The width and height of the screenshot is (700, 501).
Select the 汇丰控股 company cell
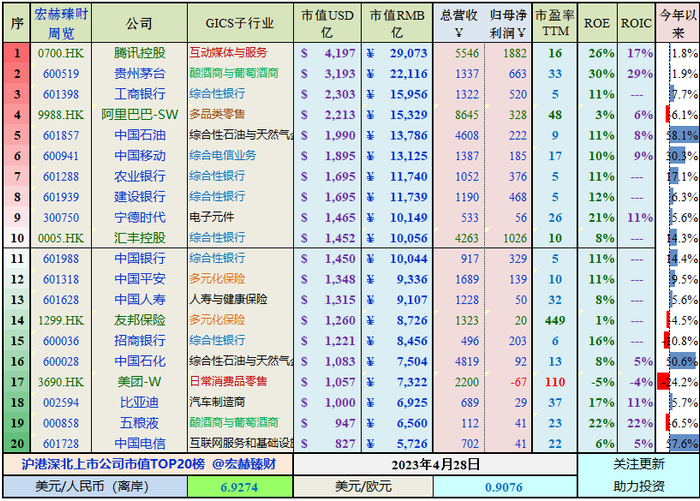[139, 238]
